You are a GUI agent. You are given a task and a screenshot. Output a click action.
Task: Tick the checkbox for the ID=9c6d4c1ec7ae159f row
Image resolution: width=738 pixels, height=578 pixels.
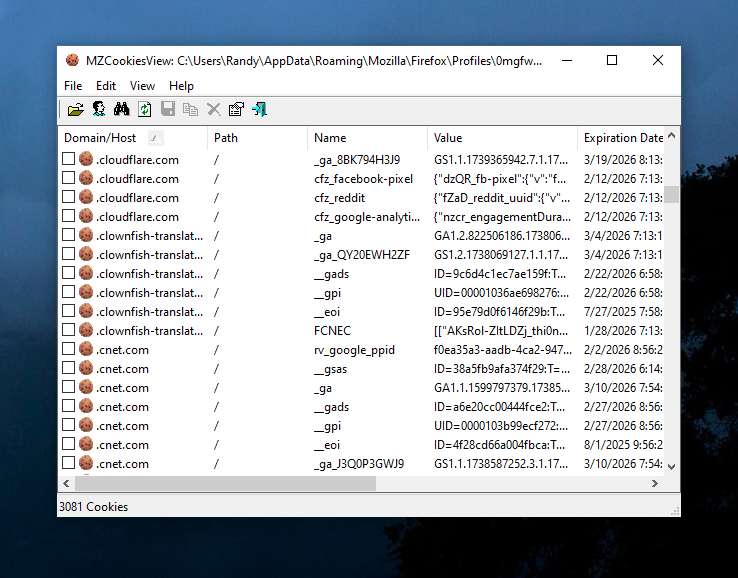pos(68,273)
